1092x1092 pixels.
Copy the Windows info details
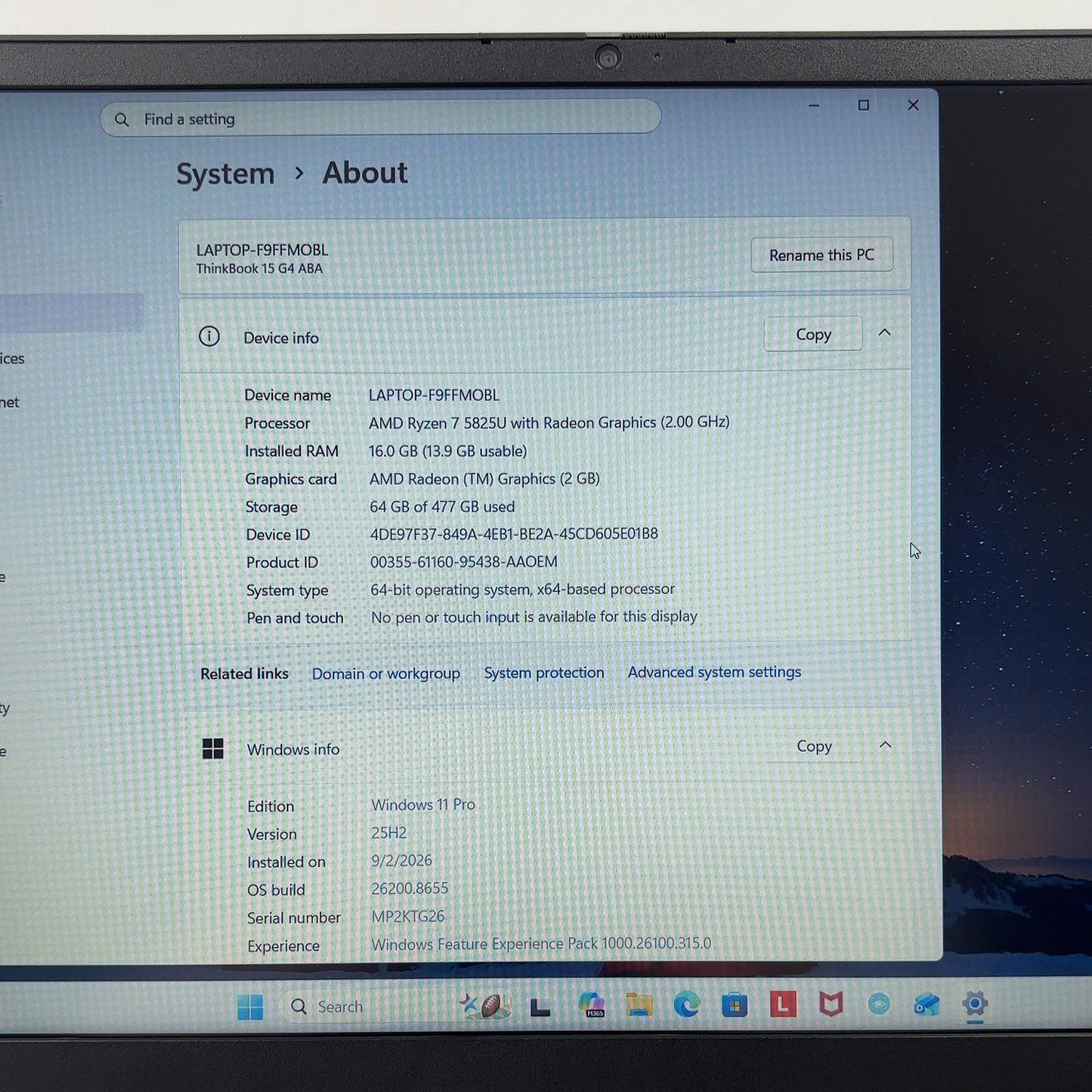pyautogui.click(x=814, y=747)
